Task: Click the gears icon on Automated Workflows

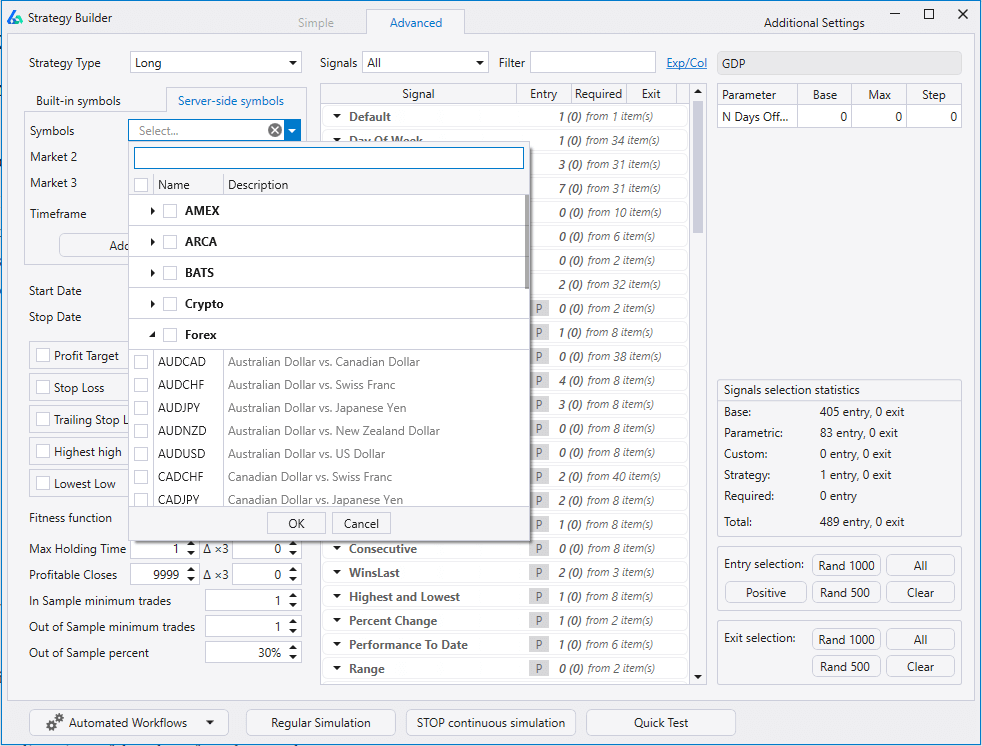Action: pos(54,723)
